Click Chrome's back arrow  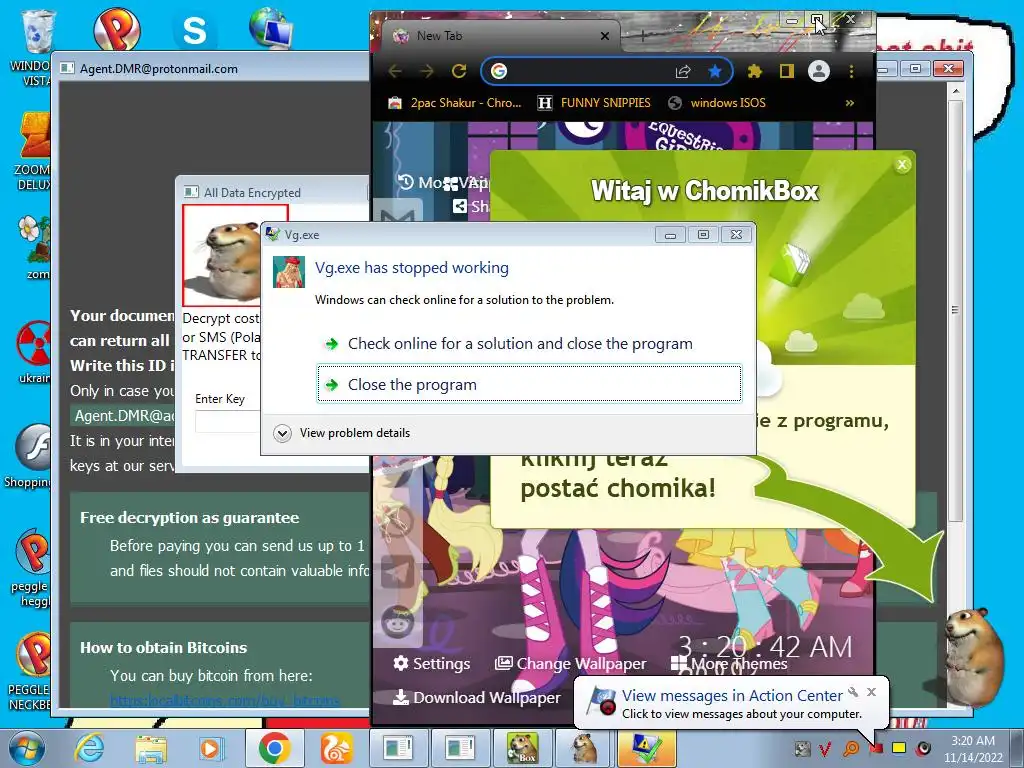[x=395, y=71]
